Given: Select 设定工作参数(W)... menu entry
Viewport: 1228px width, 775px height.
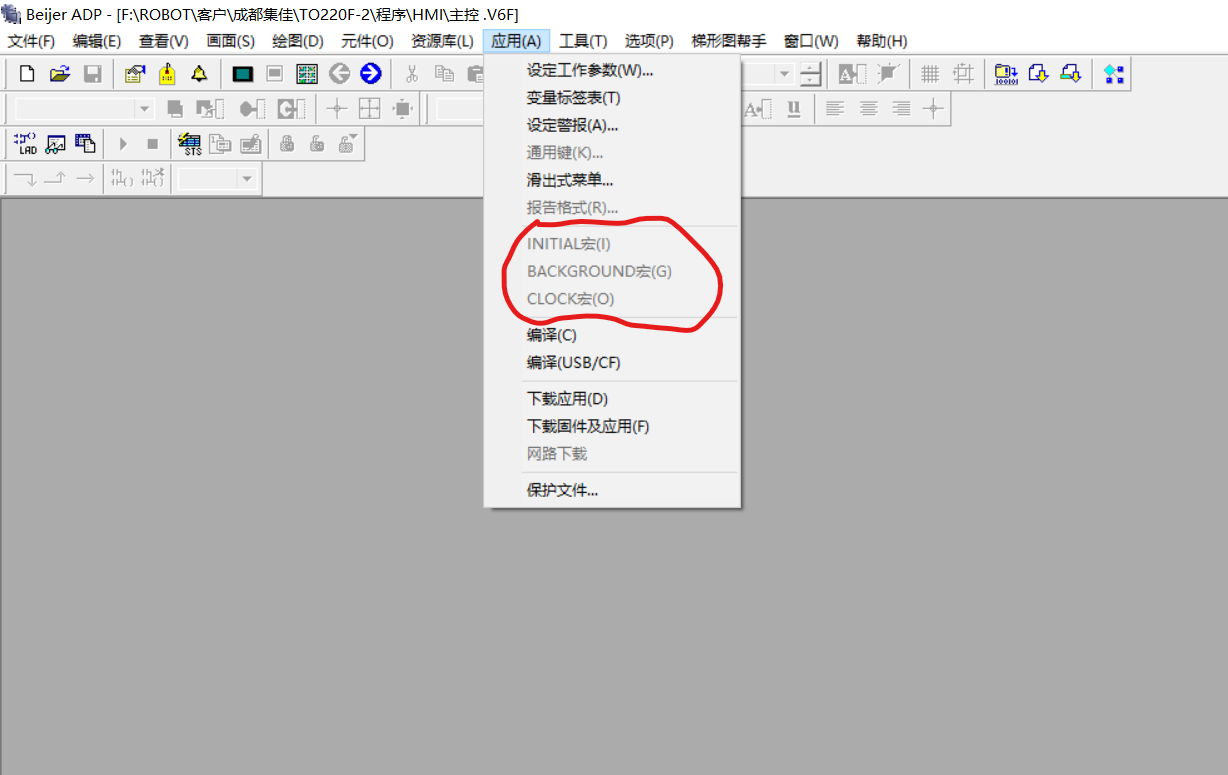Looking at the screenshot, I should pyautogui.click(x=590, y=70).
